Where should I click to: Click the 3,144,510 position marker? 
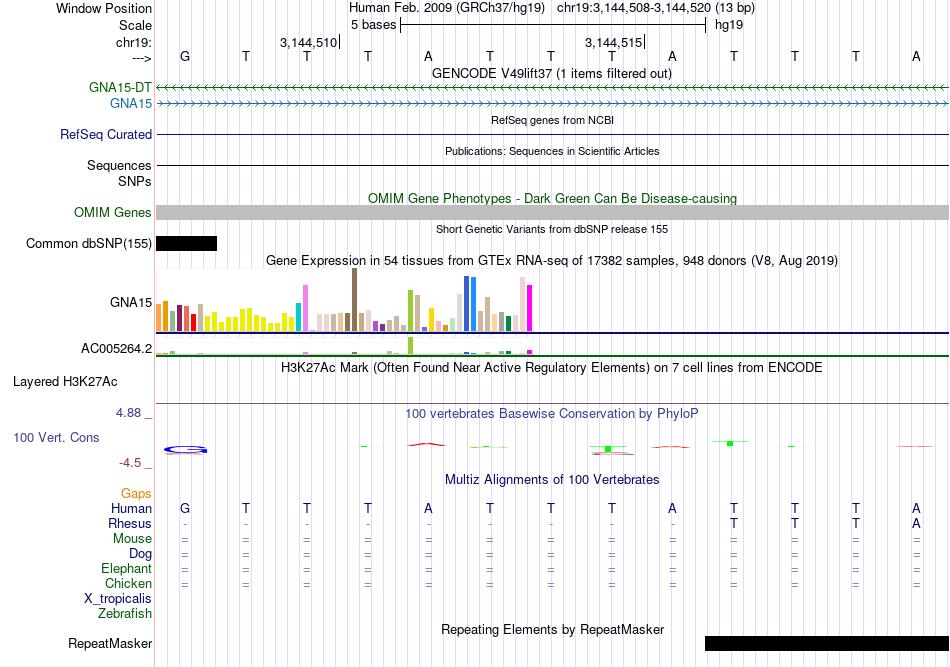point(308,42)
